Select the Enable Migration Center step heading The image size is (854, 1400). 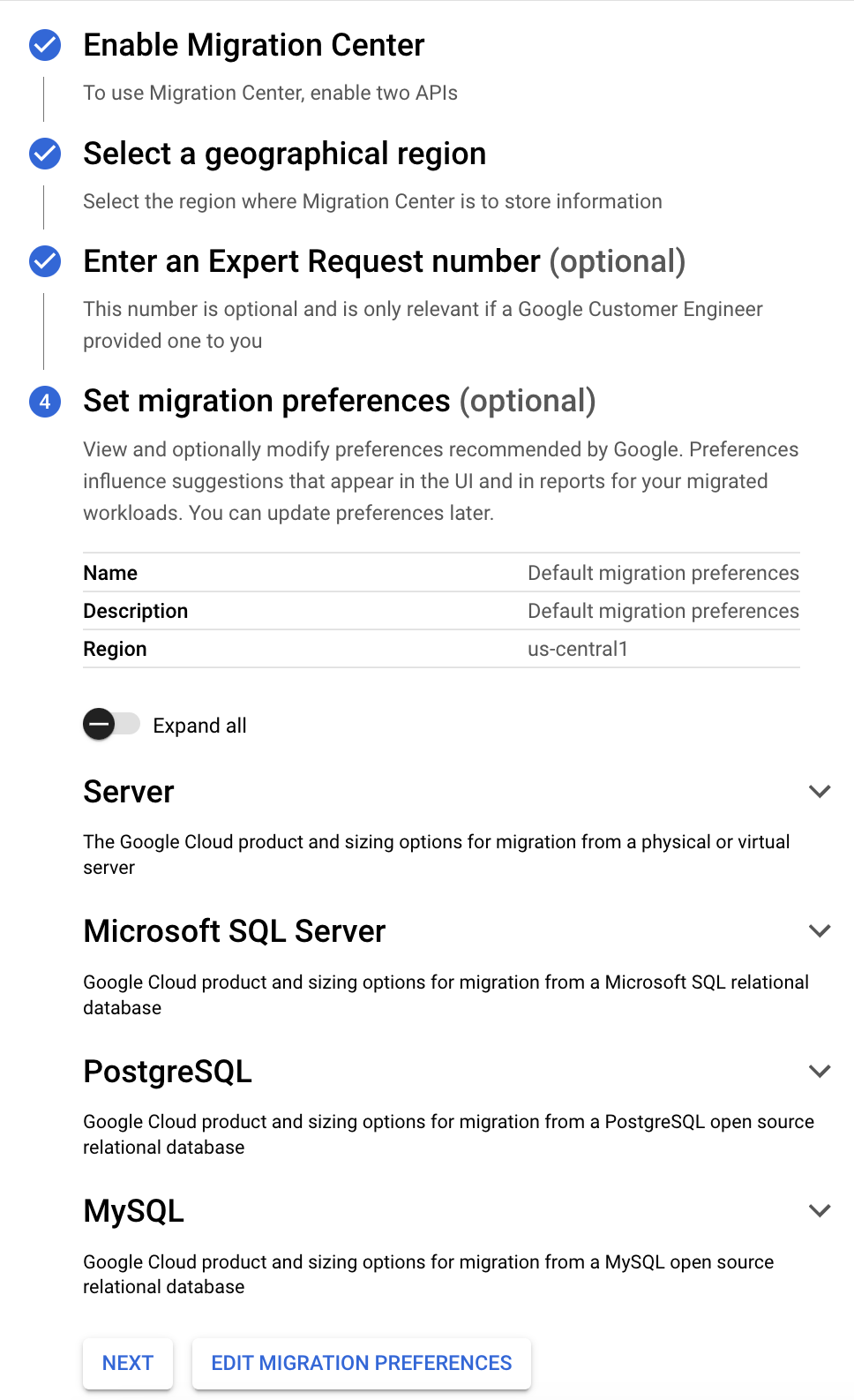coord(253,46)
